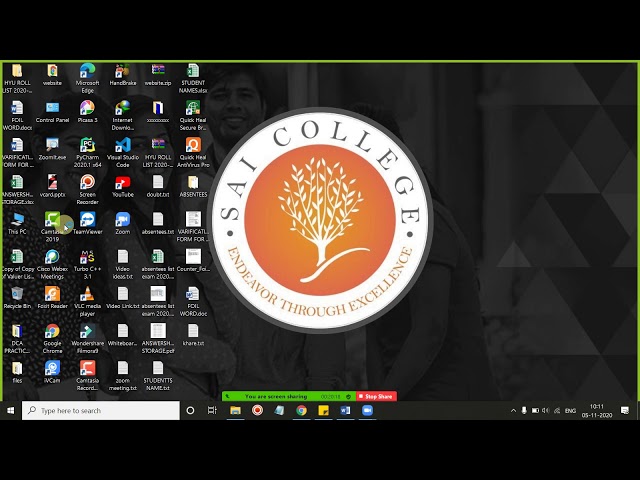Open files folder on desktop

[x=17, y=372]
